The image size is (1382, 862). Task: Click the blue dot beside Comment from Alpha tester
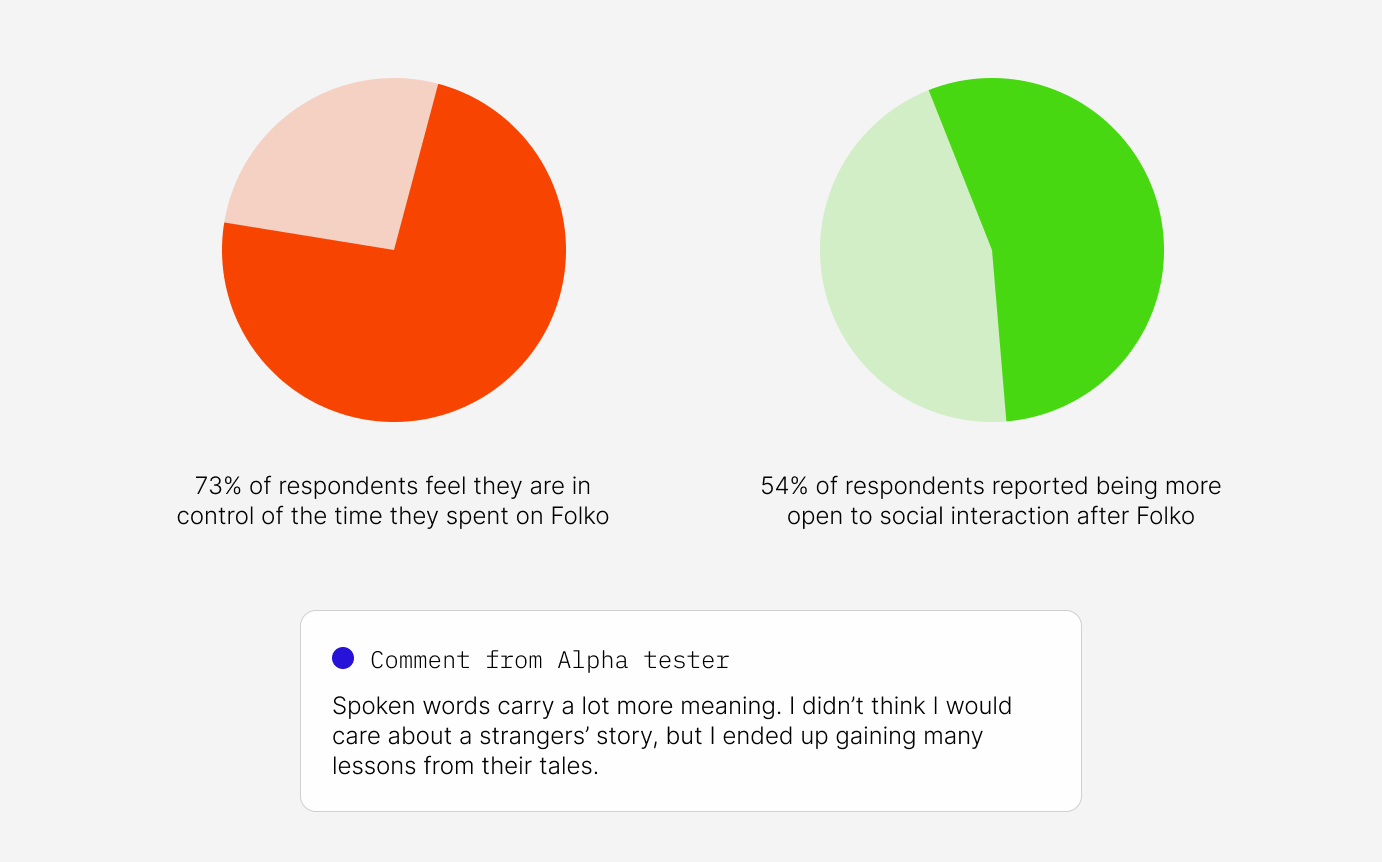tap(343, 658)
